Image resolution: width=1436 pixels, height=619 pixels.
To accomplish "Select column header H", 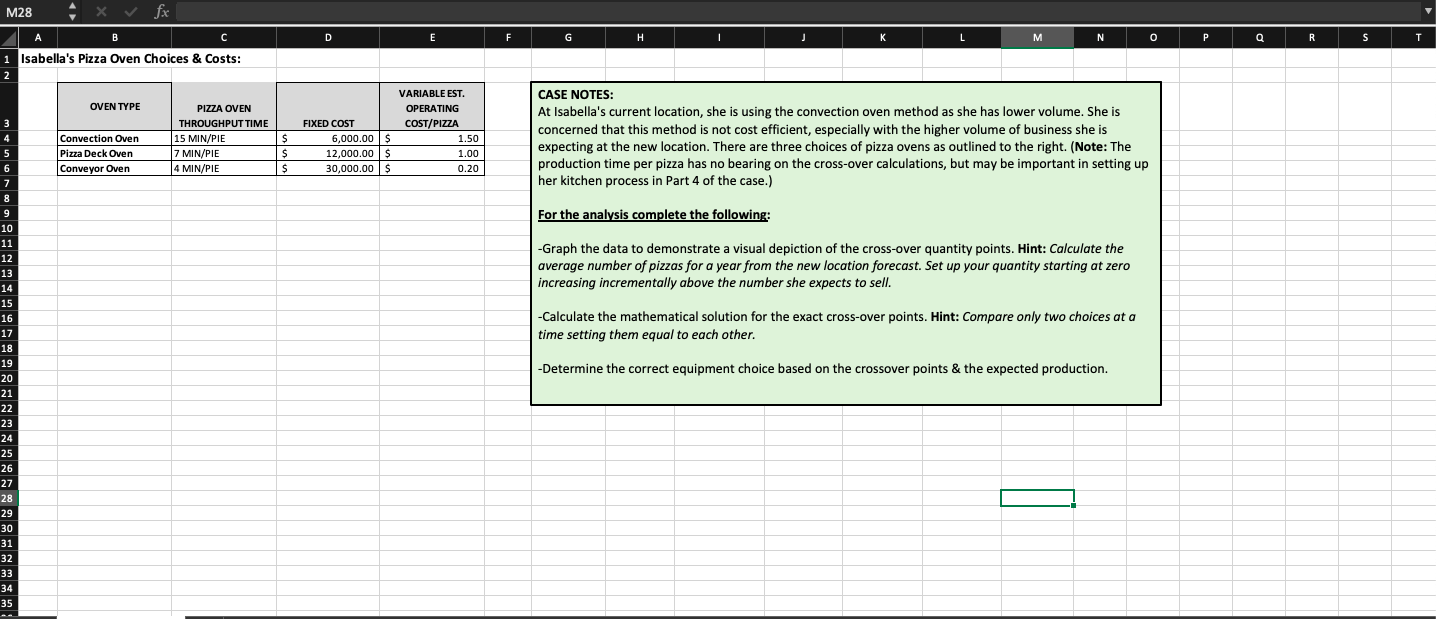I will (641, 40).
